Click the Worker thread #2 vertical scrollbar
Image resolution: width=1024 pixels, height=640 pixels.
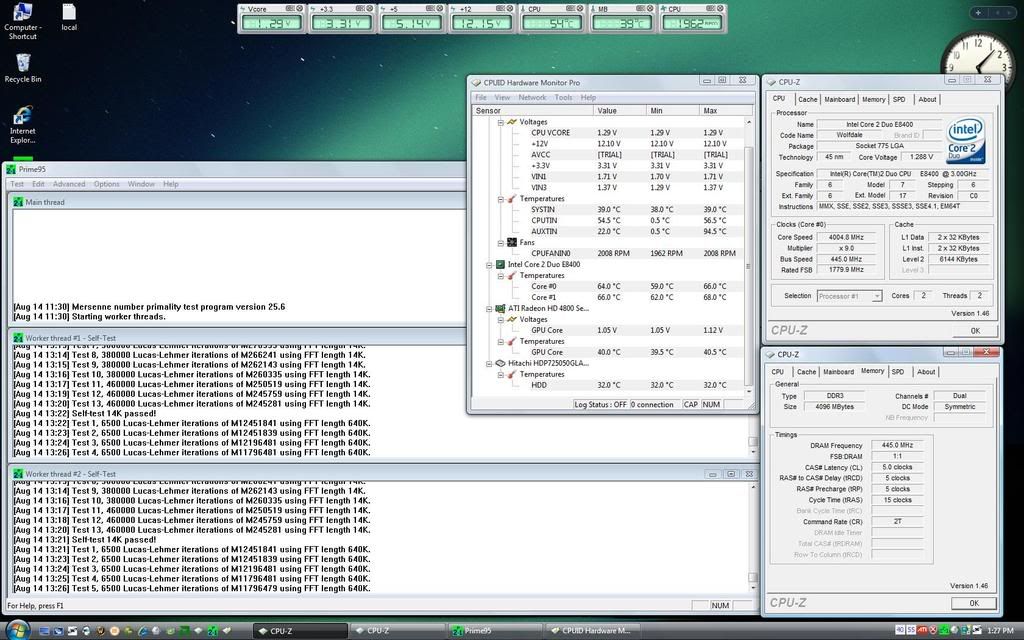[752, 536]
